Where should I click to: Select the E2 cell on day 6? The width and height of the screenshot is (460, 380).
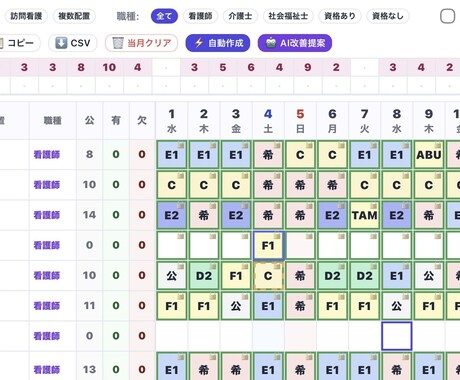coord(332,215)
